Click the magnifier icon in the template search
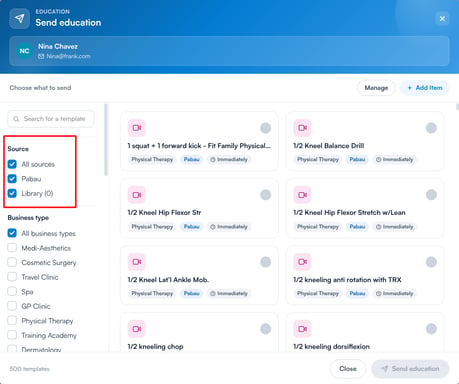 pos(16,119)
